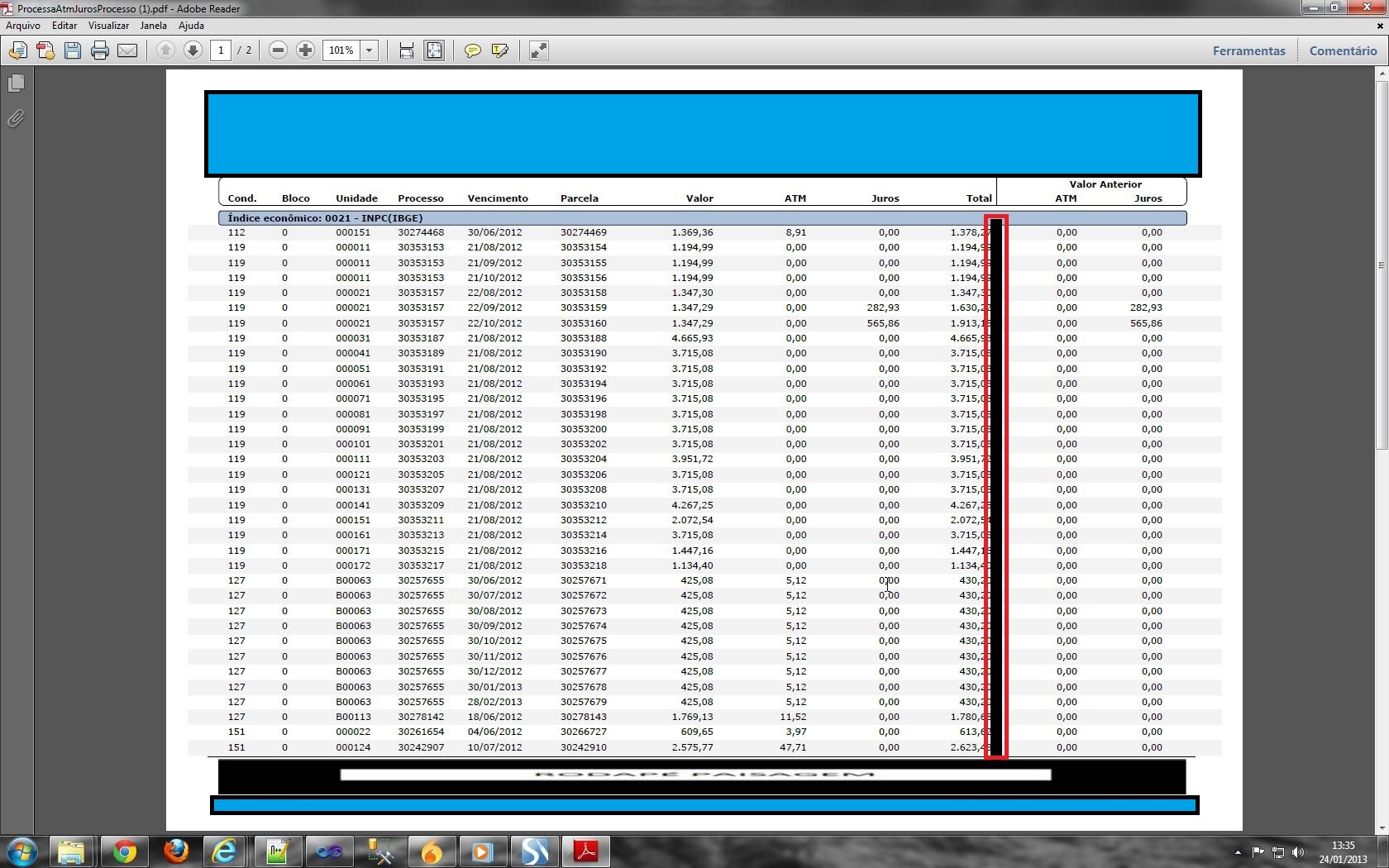Toggle fit one full page icon
Screen dimensions: 1389x868
[434, 50]
